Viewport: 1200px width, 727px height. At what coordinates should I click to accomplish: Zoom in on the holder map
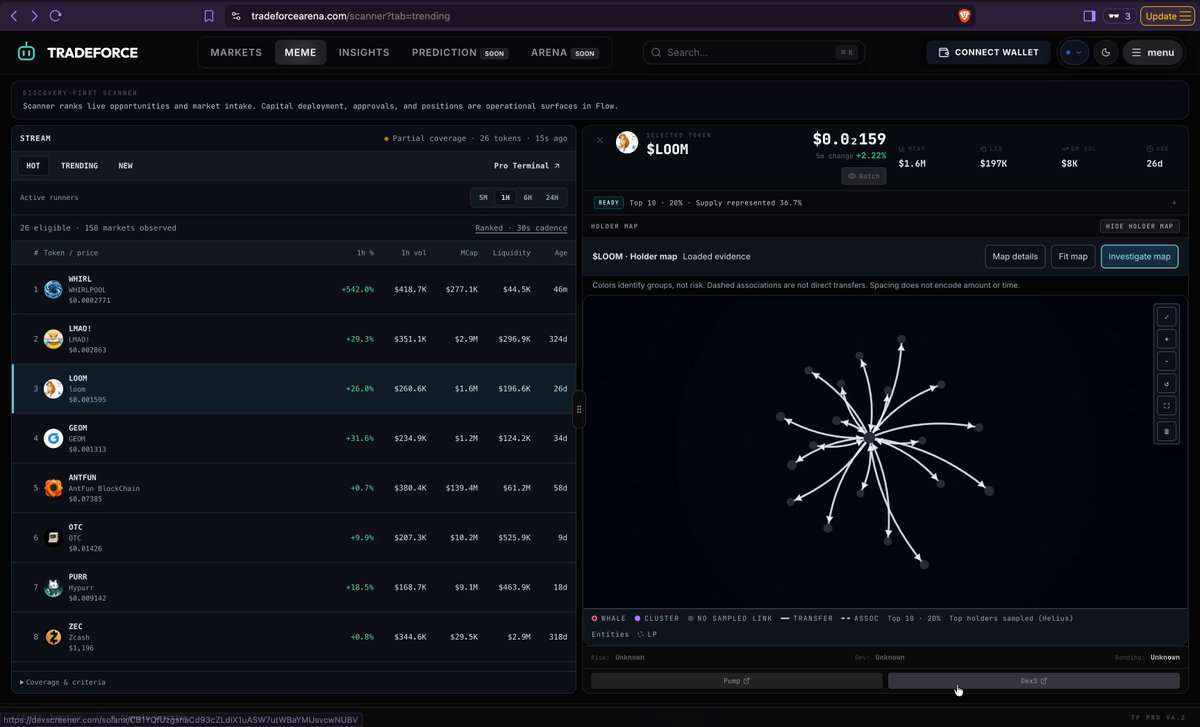1166,338
